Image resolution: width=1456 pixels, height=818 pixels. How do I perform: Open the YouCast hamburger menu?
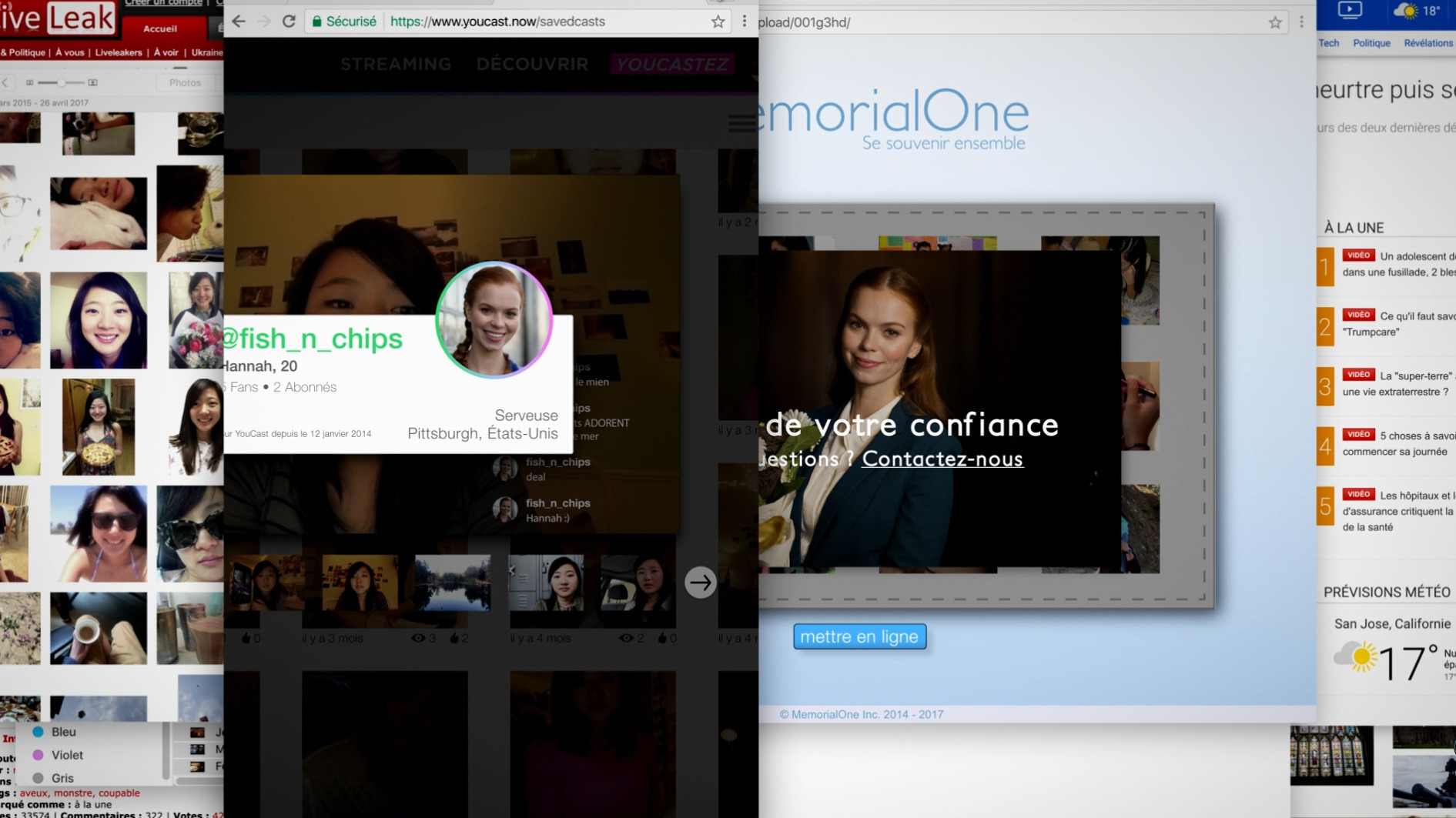[742, 123]
